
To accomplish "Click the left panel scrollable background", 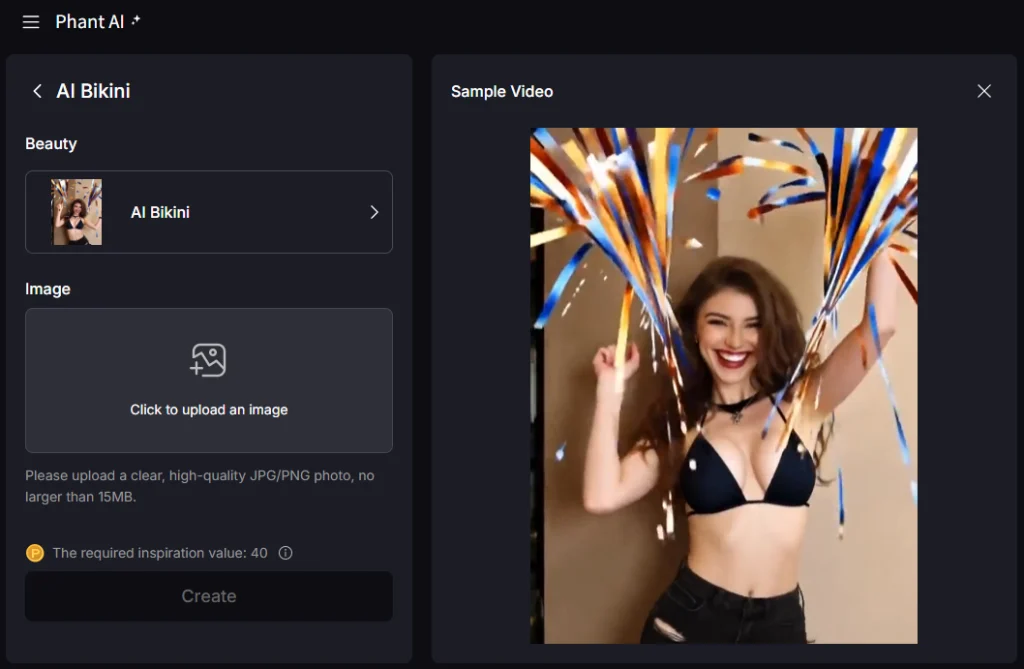I will click(x=208, y=640).
